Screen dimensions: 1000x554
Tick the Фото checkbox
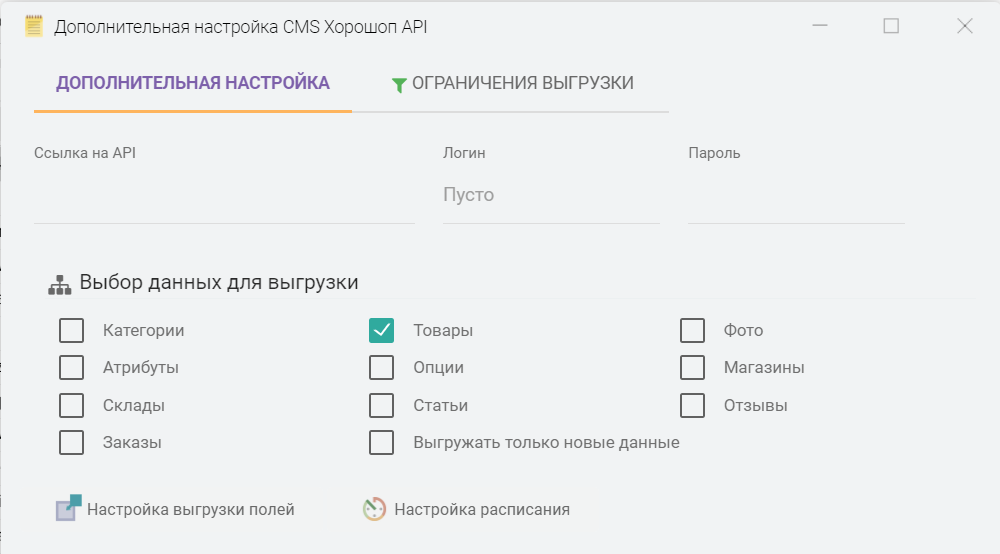pyautogui.click(x=693, y=331)
